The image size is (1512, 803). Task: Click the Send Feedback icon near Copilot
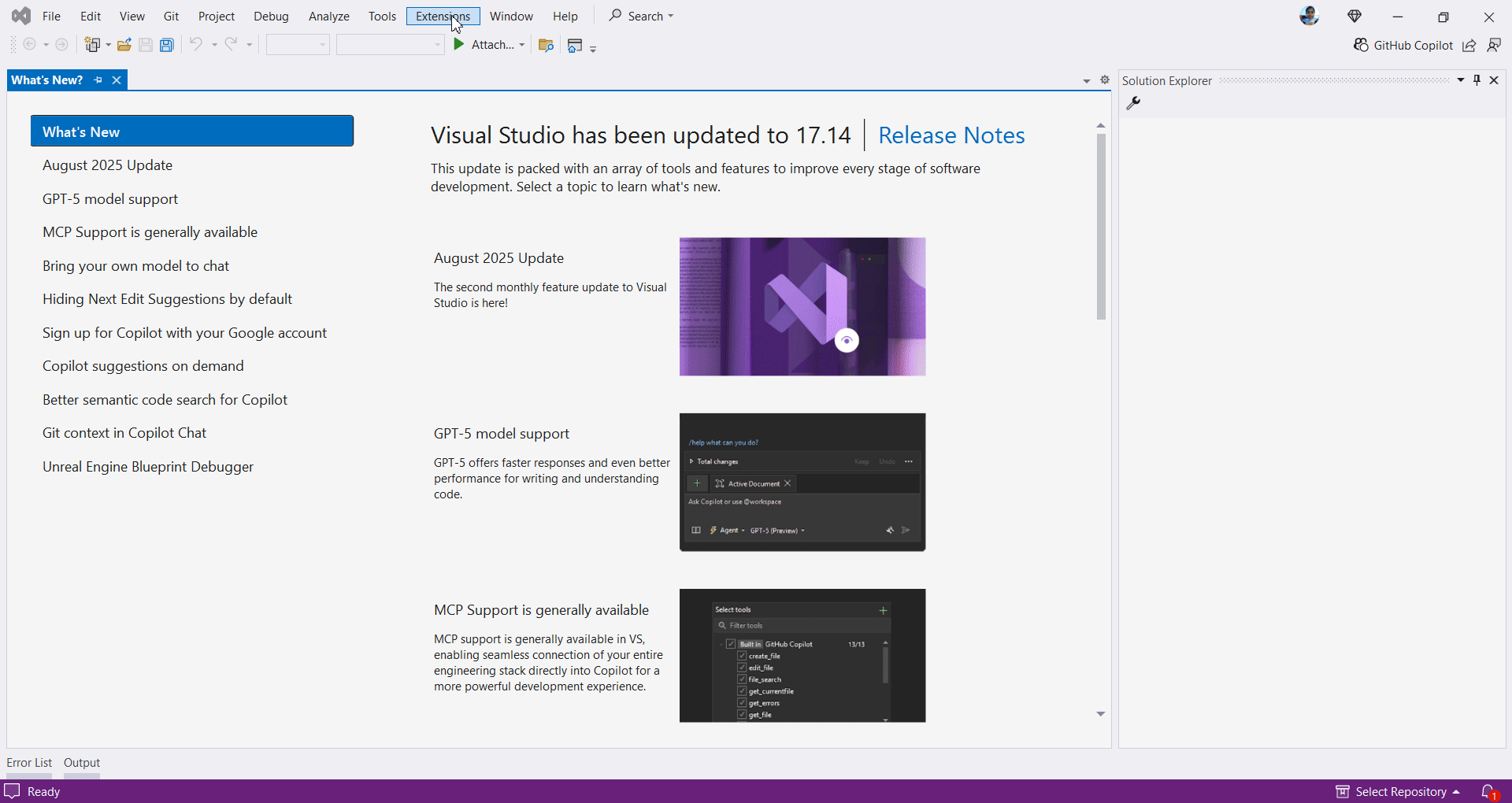click(1495, 46)
